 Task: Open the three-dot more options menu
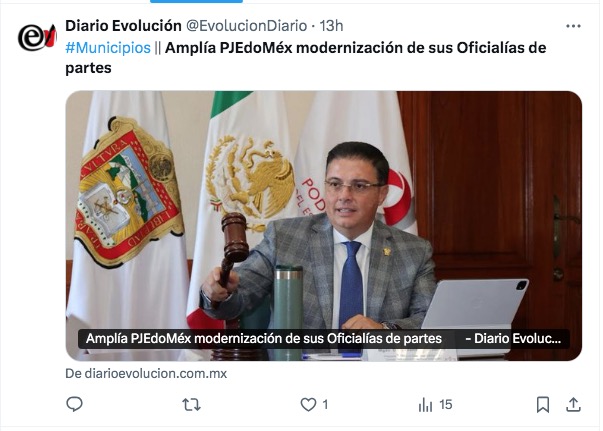click(573, 26)
